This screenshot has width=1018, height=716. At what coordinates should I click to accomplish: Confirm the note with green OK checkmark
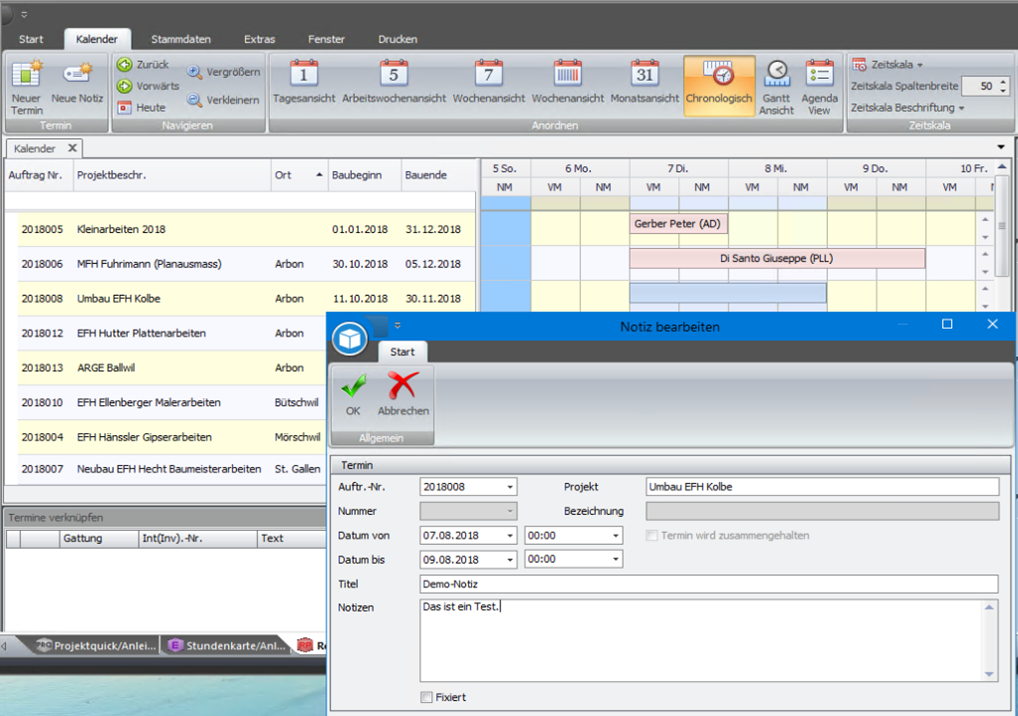[353, 394]
